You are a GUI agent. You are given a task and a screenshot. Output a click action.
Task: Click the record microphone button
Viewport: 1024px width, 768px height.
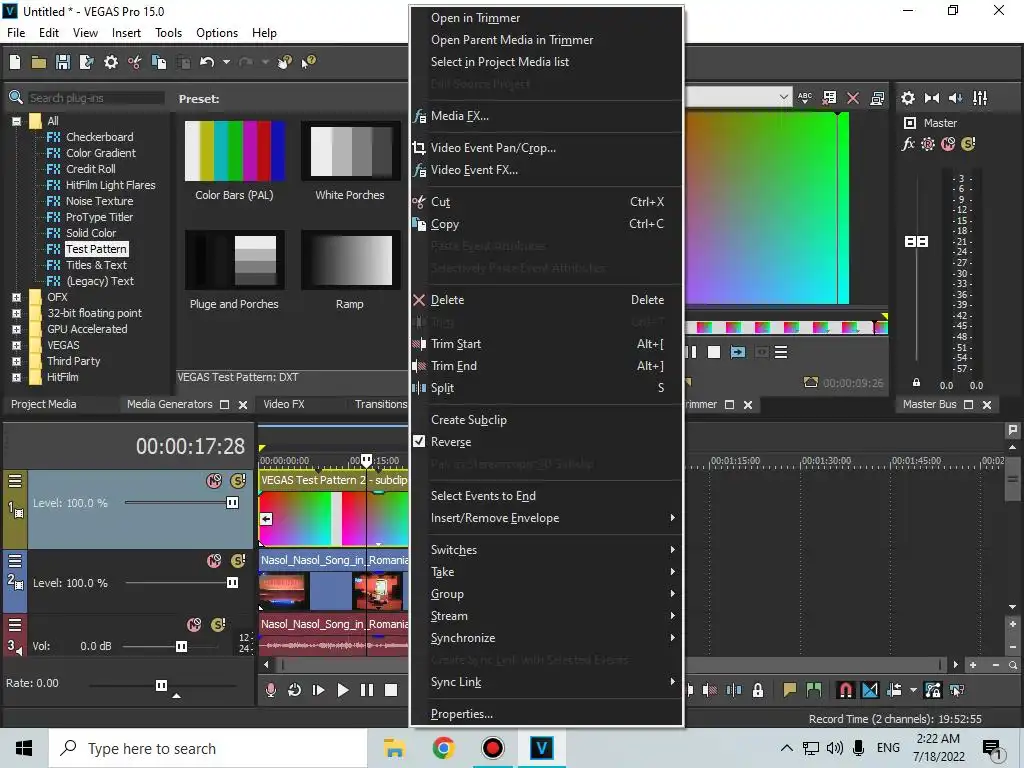270,690
